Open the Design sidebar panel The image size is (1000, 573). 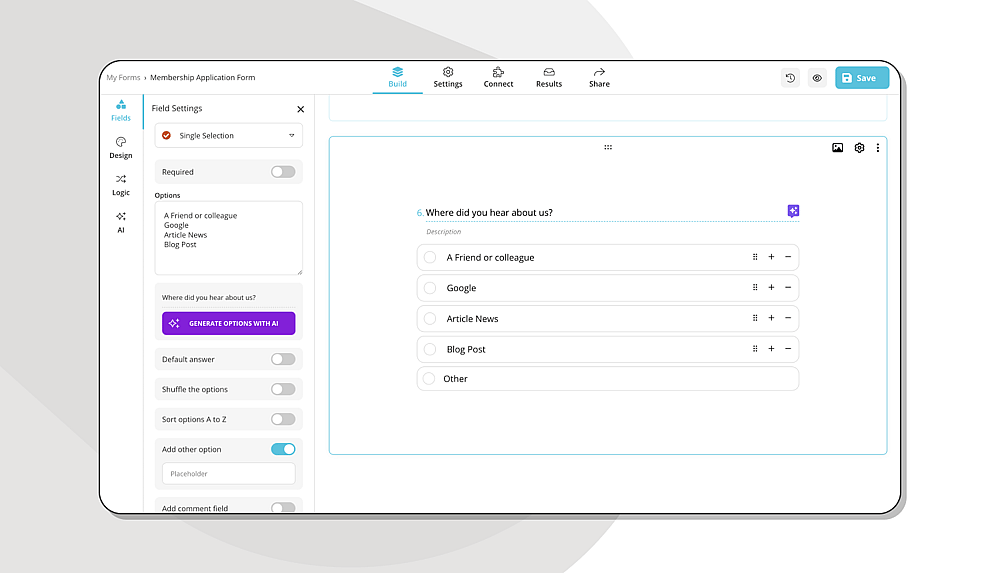[x=121, y=147]
